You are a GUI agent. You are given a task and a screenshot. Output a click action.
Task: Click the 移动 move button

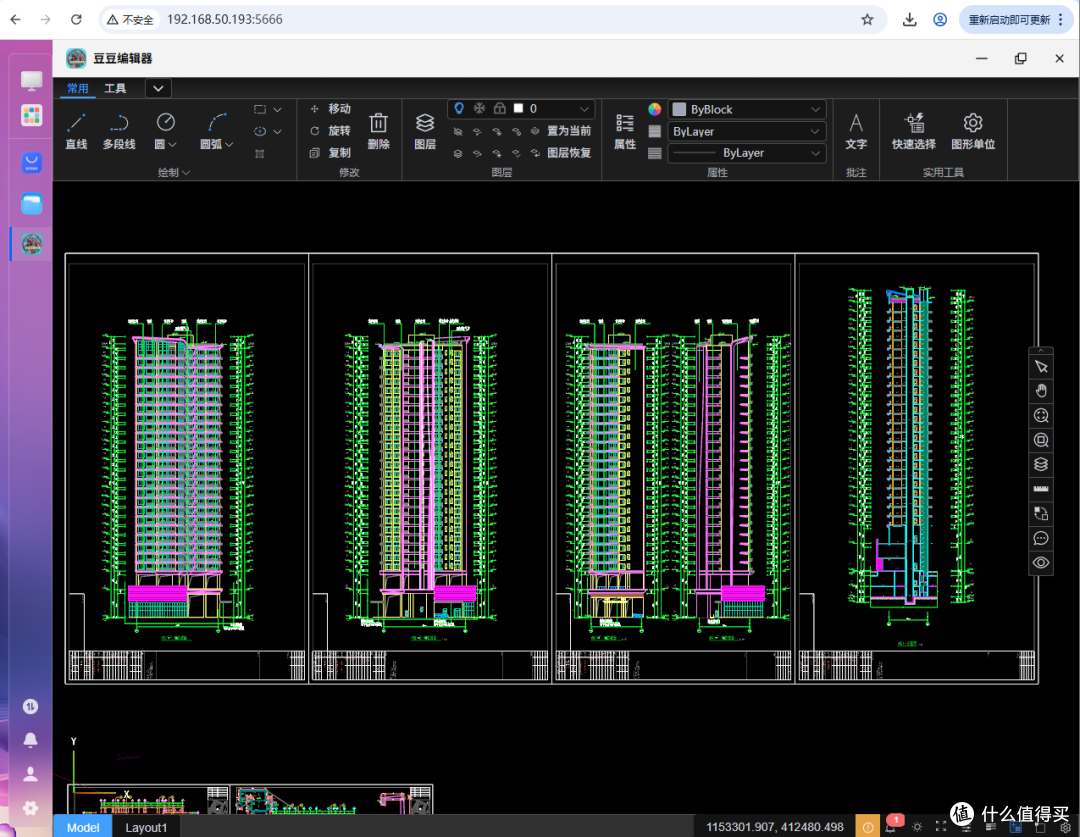click(x=331, y=109)
